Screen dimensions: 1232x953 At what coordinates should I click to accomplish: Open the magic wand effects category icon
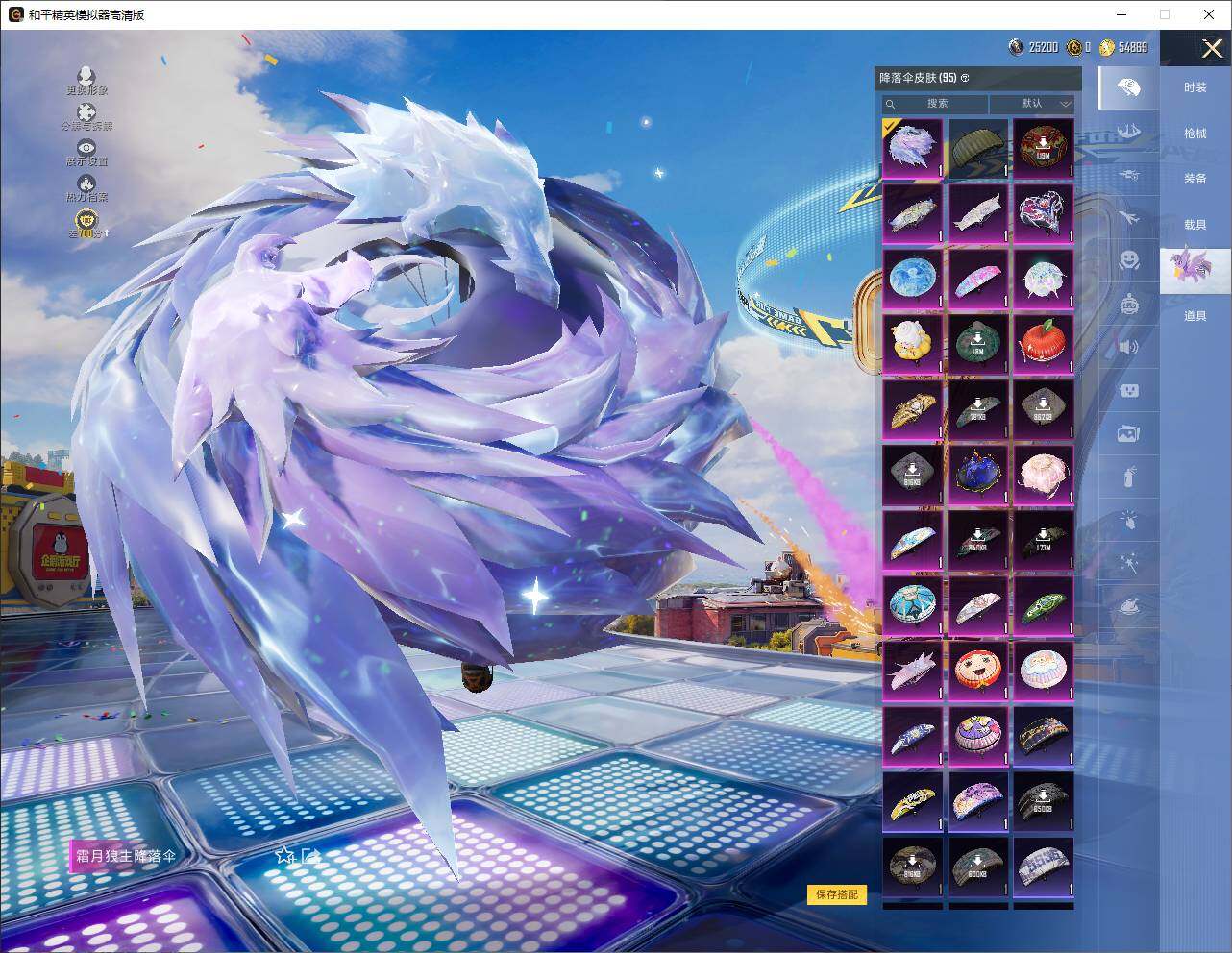click(1129, 563)
